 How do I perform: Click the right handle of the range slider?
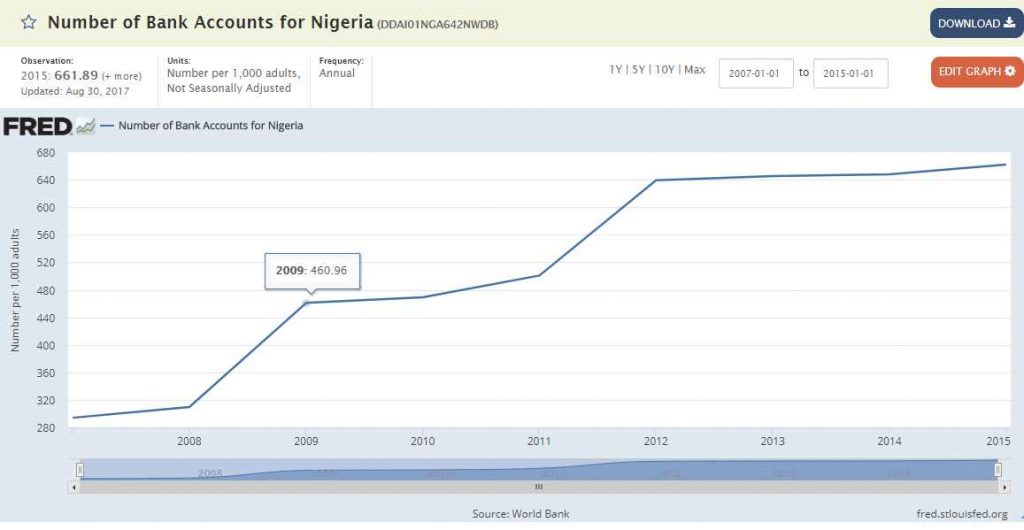click(x=997, y=469)
